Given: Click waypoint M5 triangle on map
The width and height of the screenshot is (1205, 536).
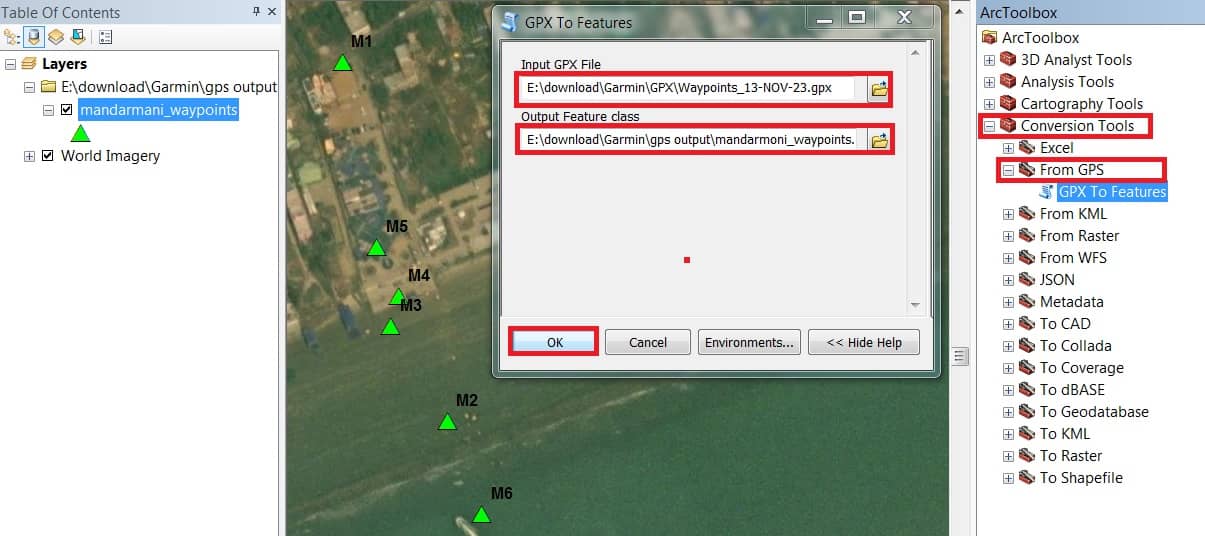Looking at the screenshot, I should pos(376,248).
